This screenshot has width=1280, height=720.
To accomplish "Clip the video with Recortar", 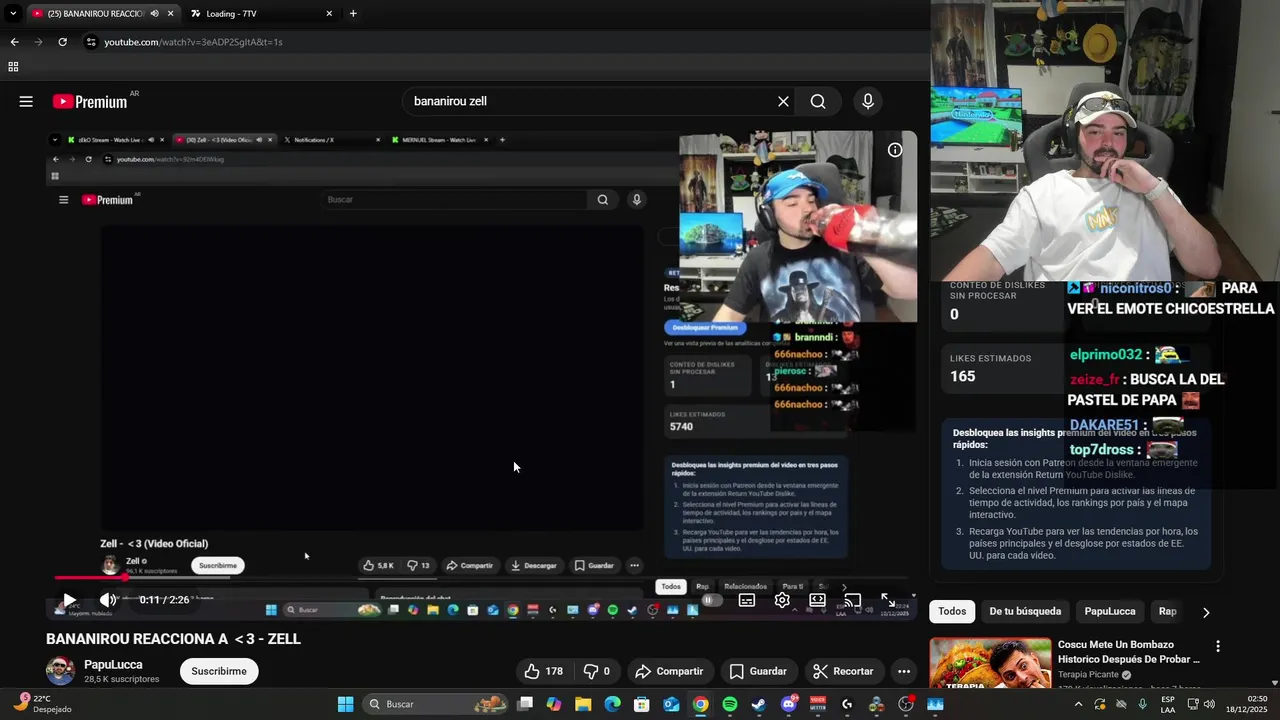I will [843, 671].
